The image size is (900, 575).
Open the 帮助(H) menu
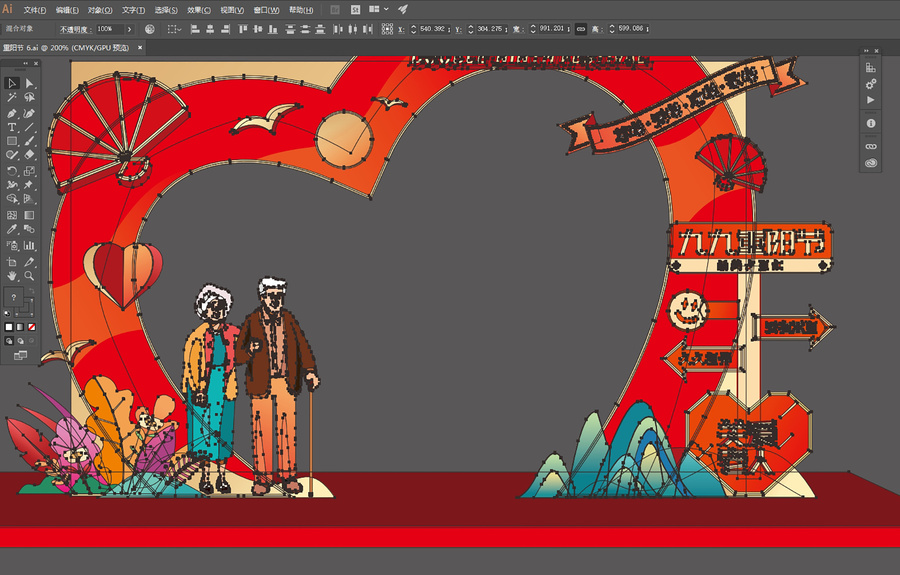(301, 10)
